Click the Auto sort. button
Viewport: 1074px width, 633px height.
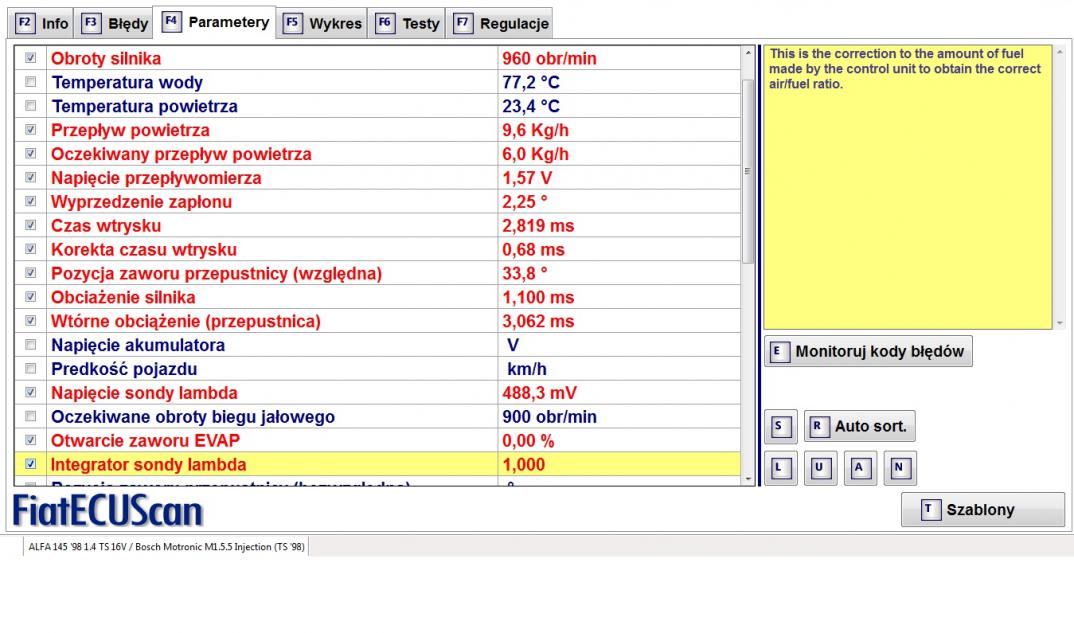pos(860,426)
